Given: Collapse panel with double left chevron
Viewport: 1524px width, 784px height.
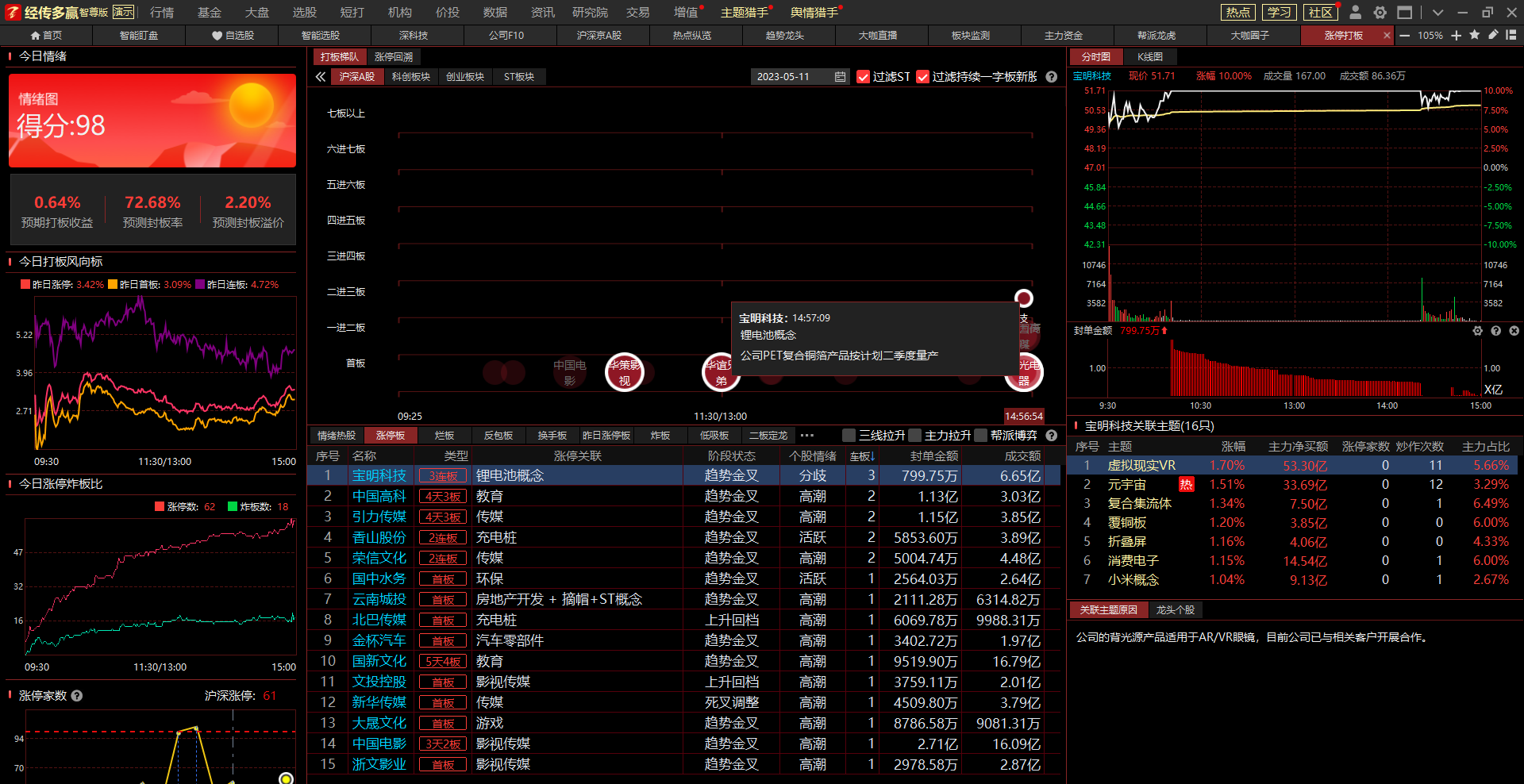Looking at the screenshot, I should pos(320,77).
